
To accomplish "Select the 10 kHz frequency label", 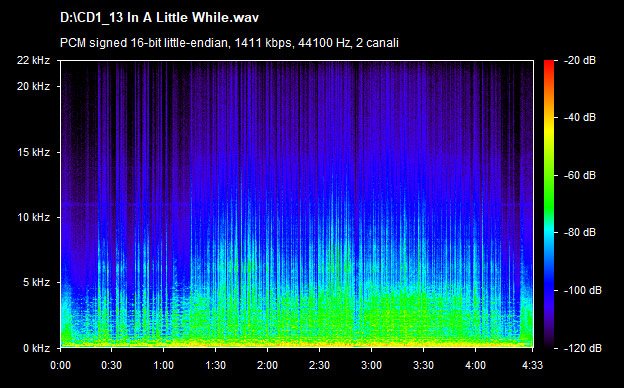I will 33,217.
